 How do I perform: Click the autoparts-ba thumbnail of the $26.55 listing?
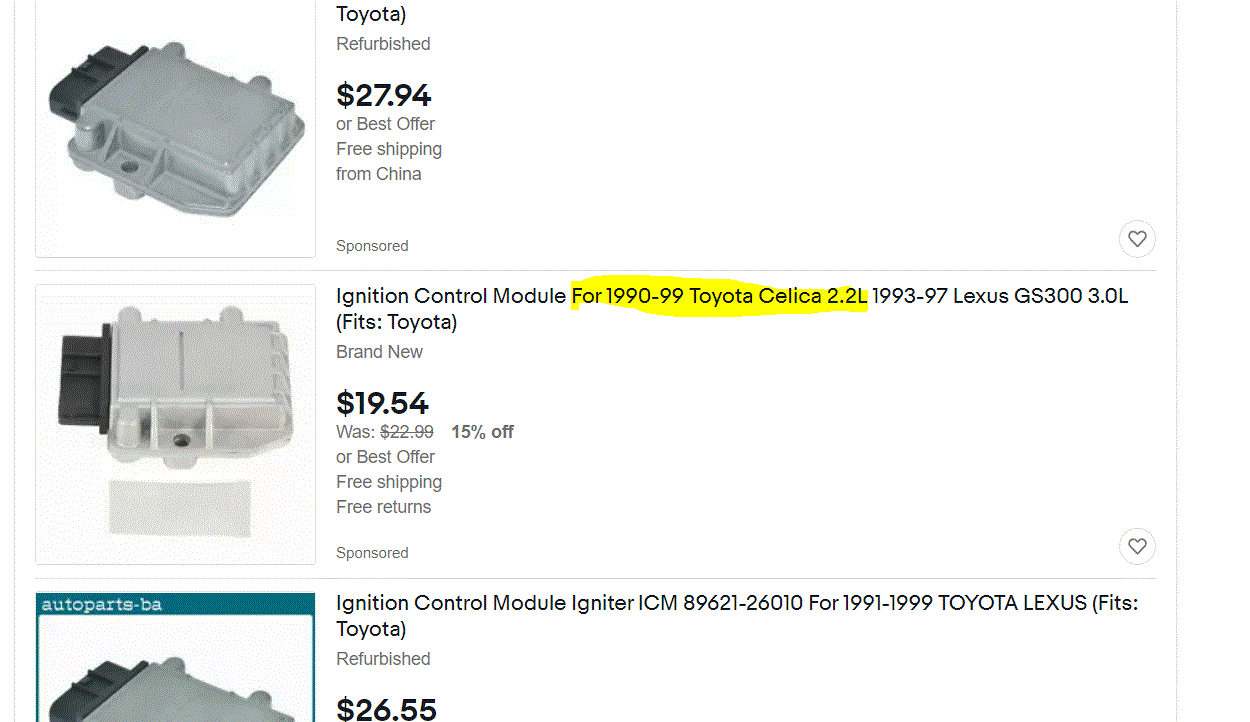coord(176,660)
